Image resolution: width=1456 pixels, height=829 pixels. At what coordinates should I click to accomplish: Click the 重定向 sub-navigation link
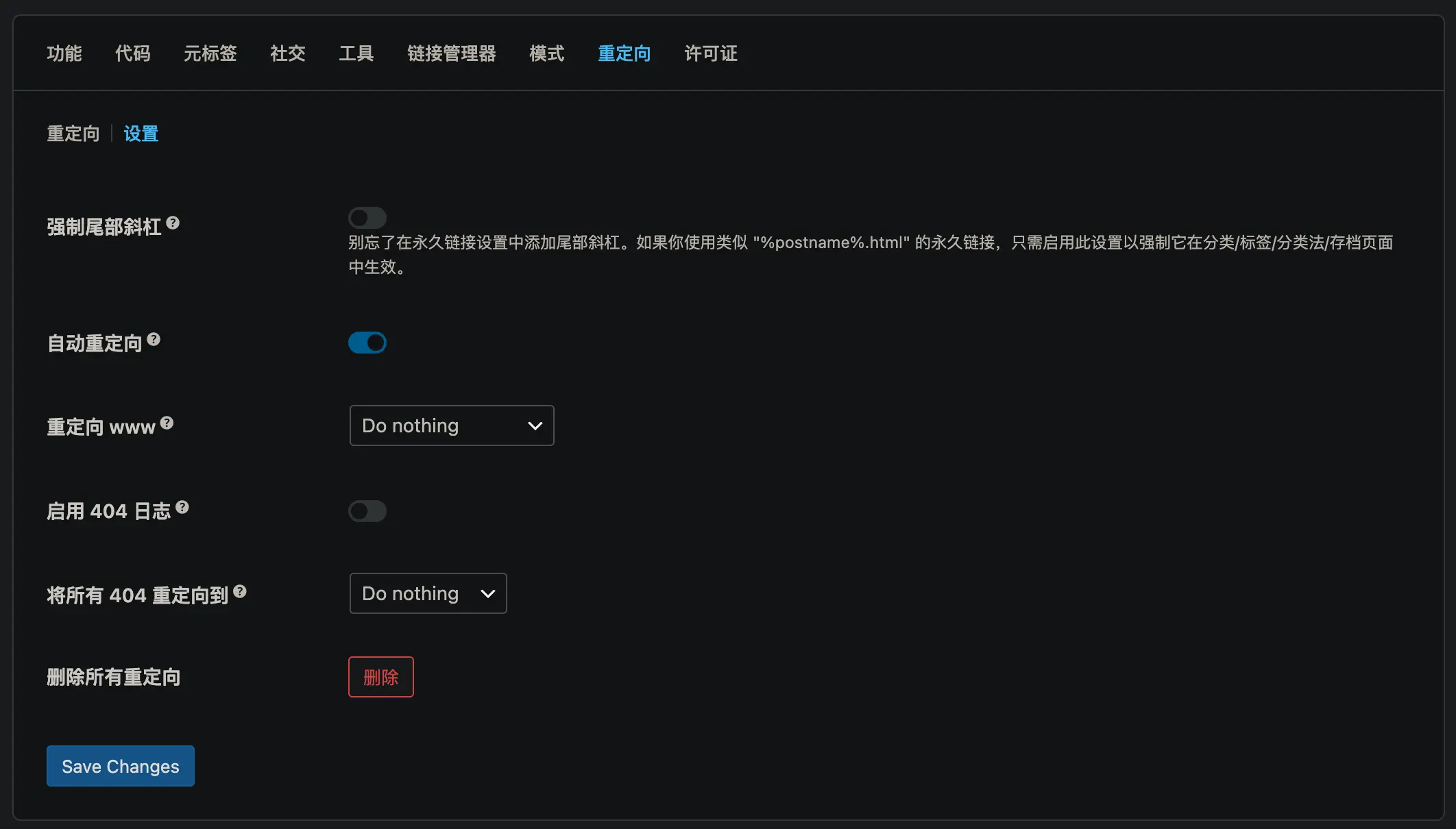pyautogui.click(x=73, y=134)
